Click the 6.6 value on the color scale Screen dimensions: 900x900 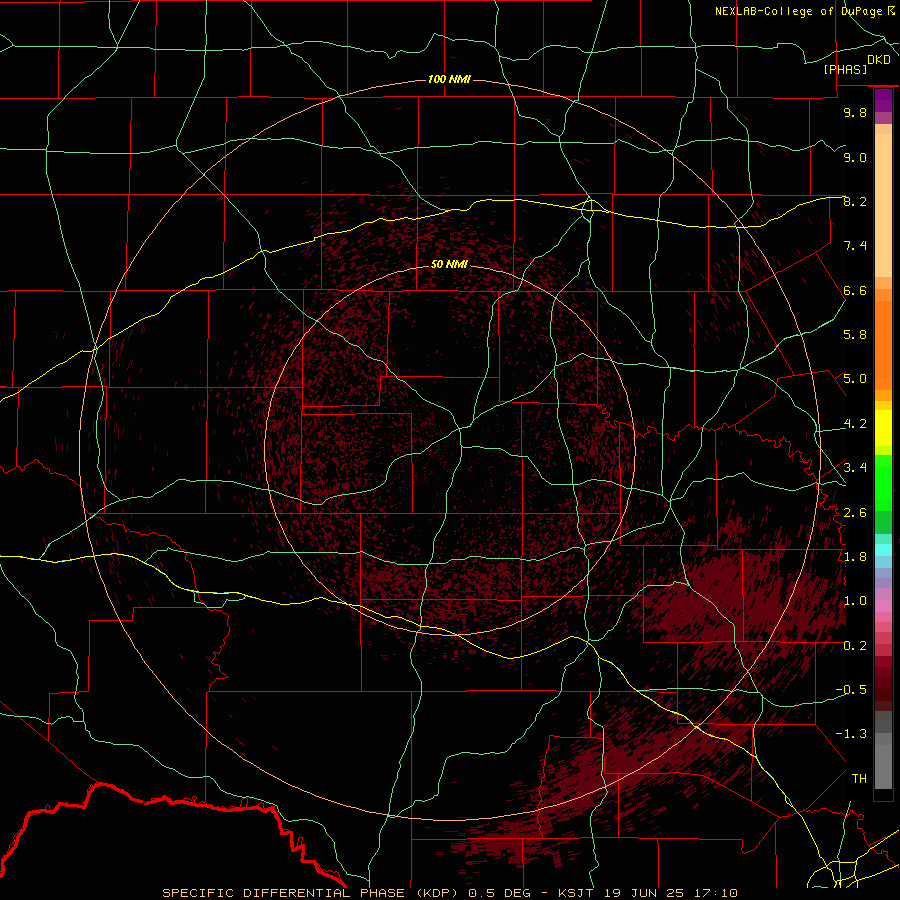pyautogui.click(x=855, y=290)
